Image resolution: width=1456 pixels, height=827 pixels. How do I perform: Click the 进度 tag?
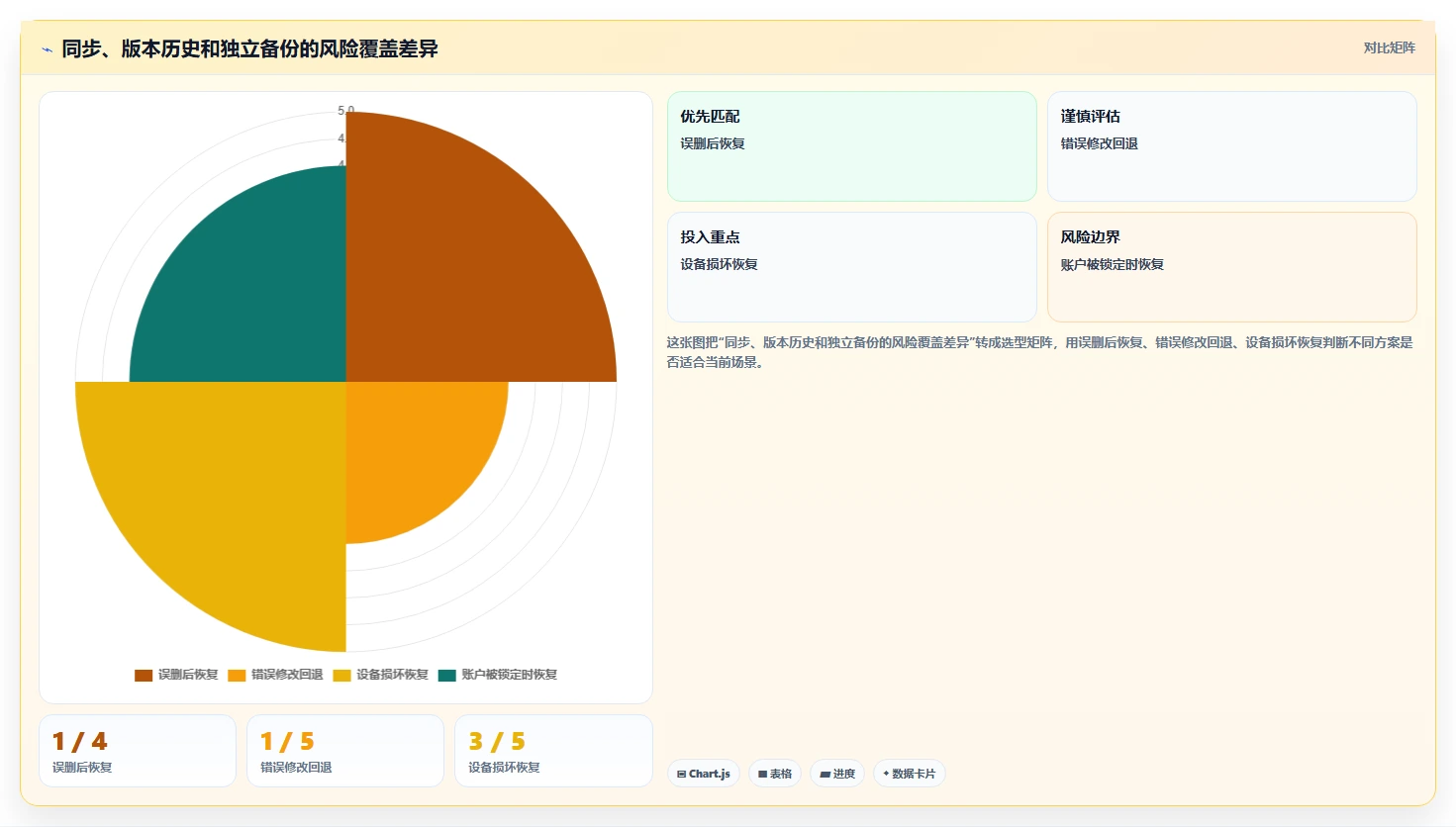point(837,774)
